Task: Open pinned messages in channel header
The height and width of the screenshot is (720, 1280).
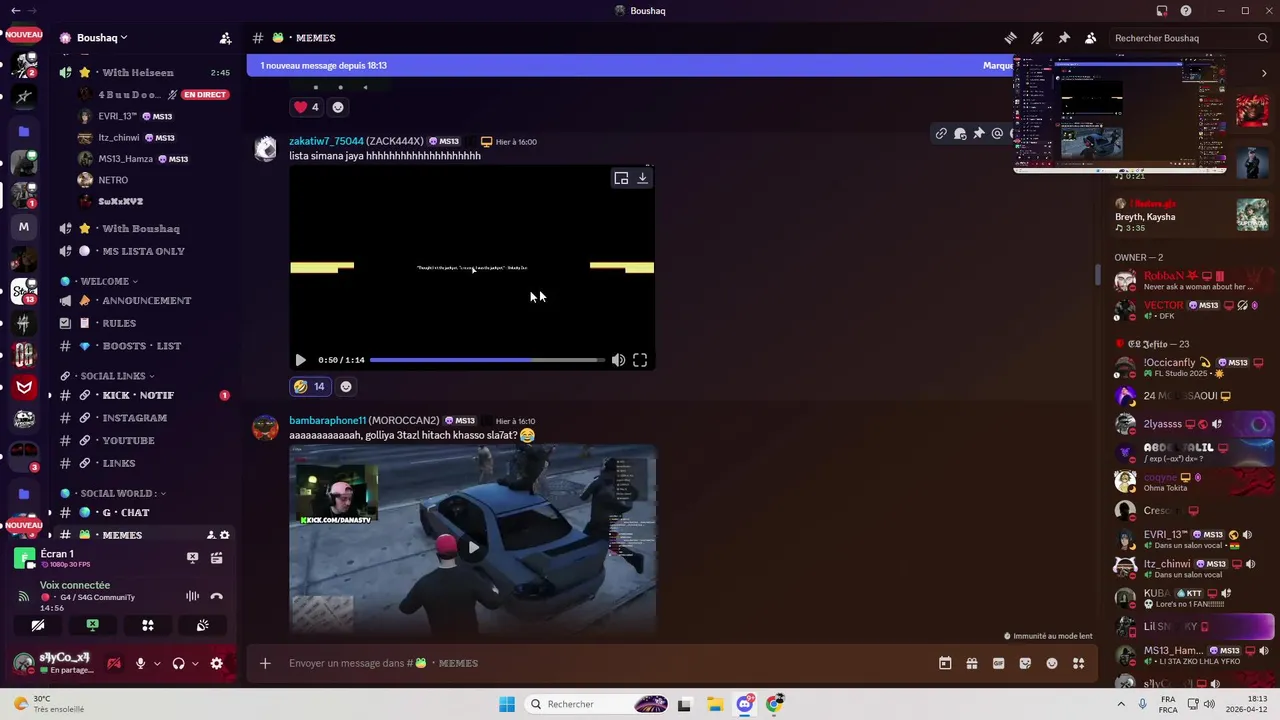Action: pyautogui.click(x=1064, y=38)
